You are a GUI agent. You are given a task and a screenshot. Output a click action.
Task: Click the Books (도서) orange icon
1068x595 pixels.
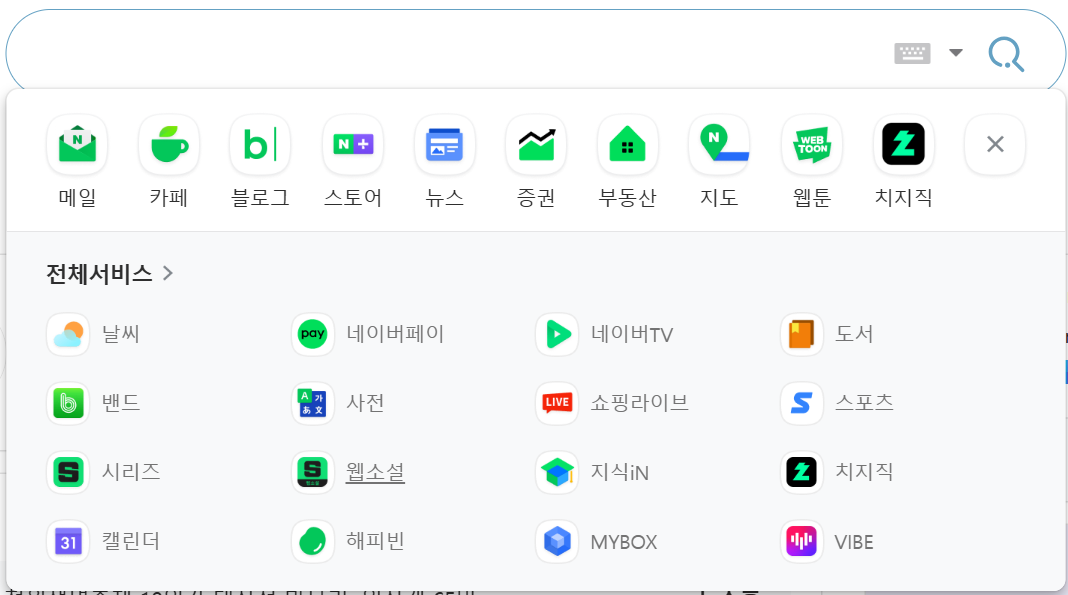click(x=802, y=334)
